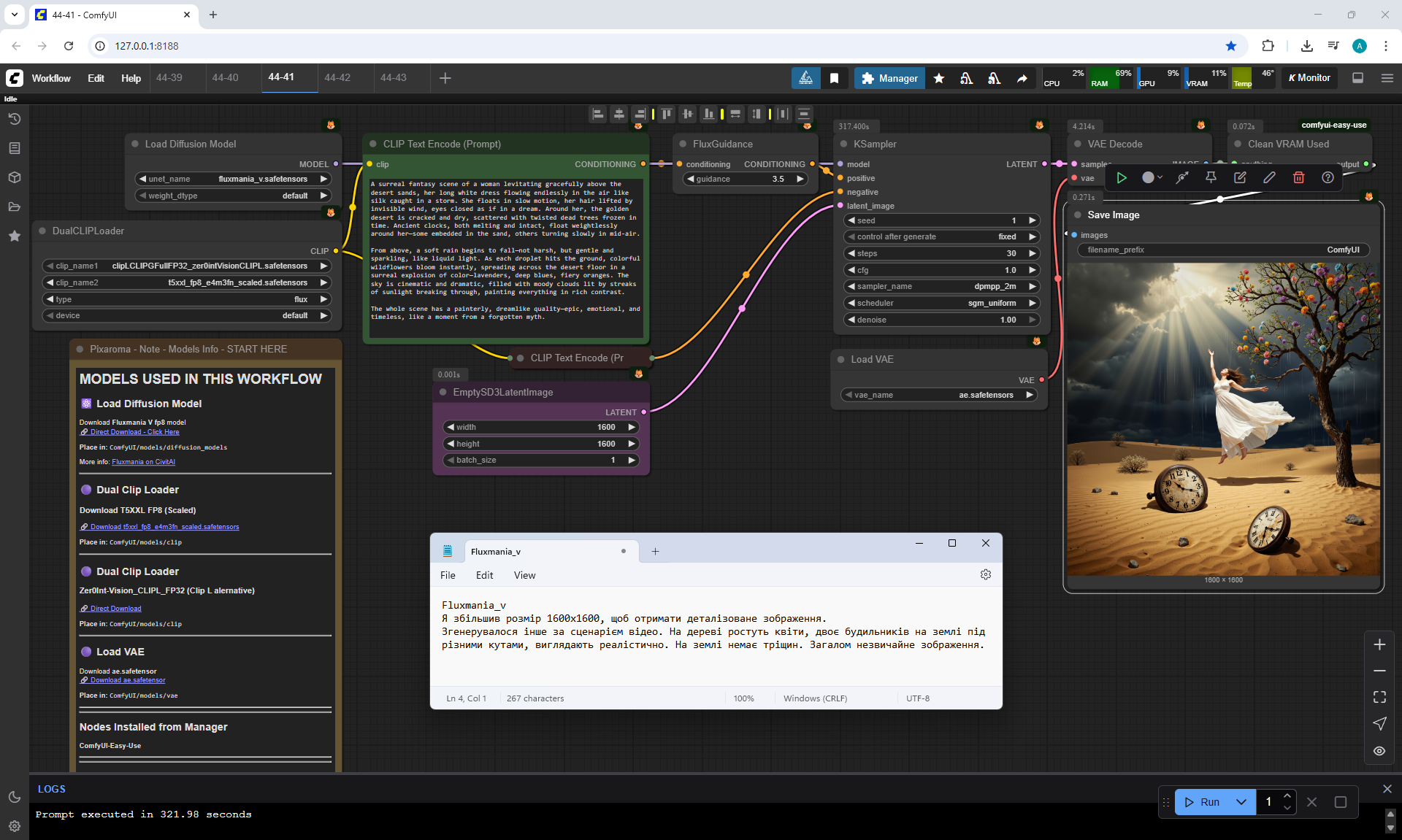1402x840 pixels.
Task: Open node color dropdown in toolbar
Action: [x=1152, y=177]
